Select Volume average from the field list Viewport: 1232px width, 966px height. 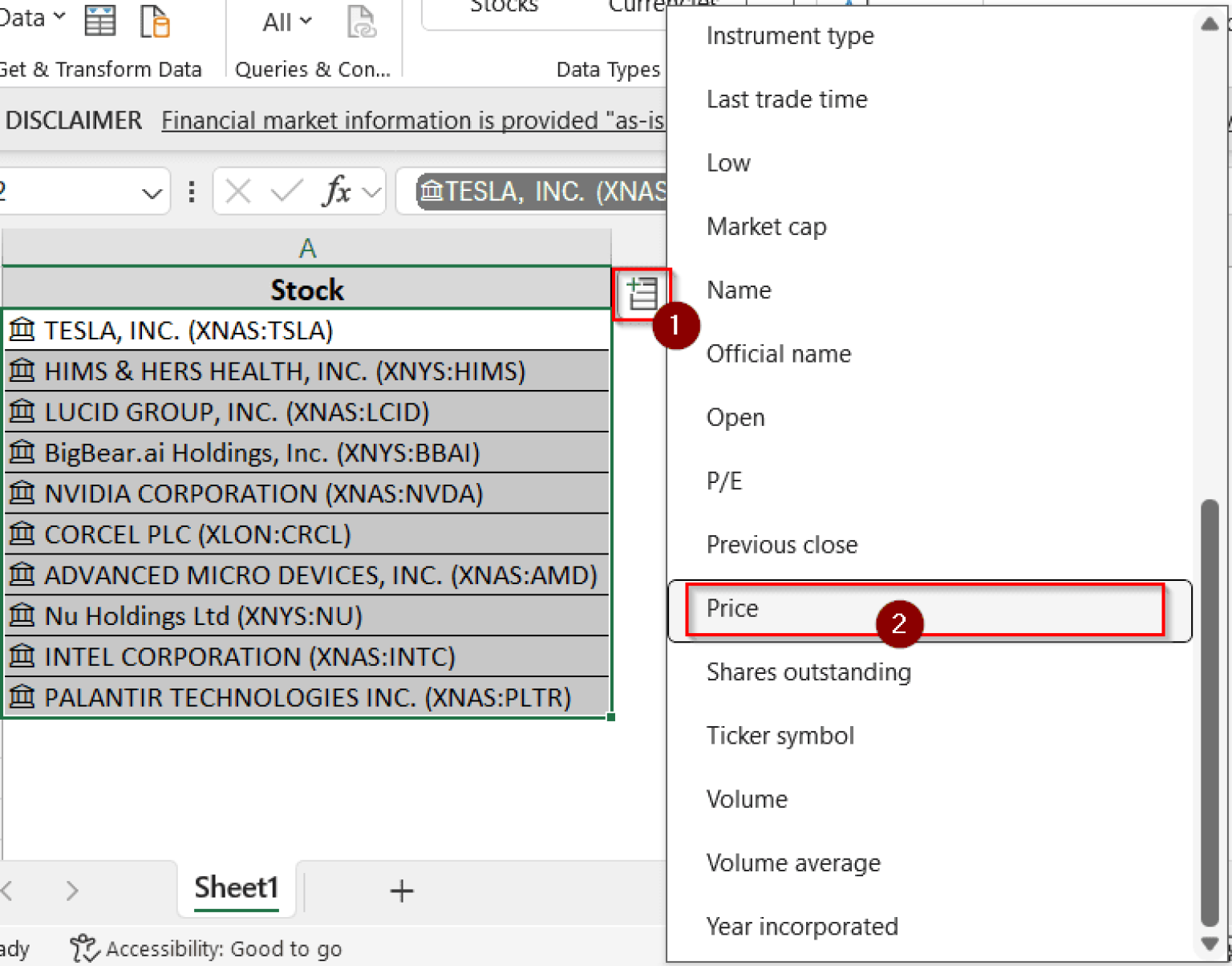[x=793, y=862]
